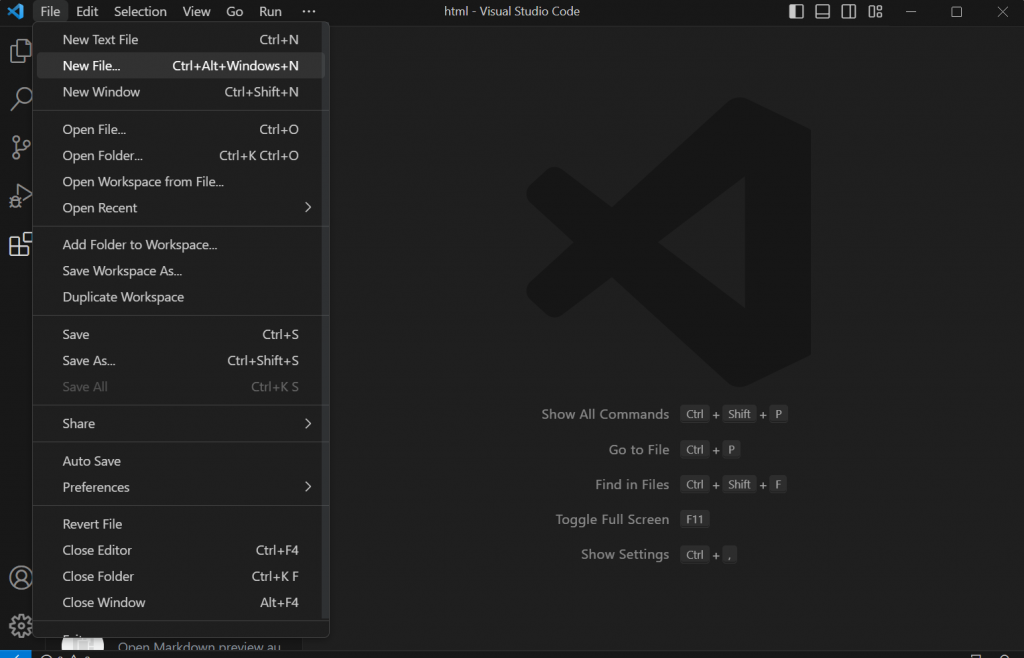Open the View menu
The image size is (1024, 658).
click(x=196, y=11)
